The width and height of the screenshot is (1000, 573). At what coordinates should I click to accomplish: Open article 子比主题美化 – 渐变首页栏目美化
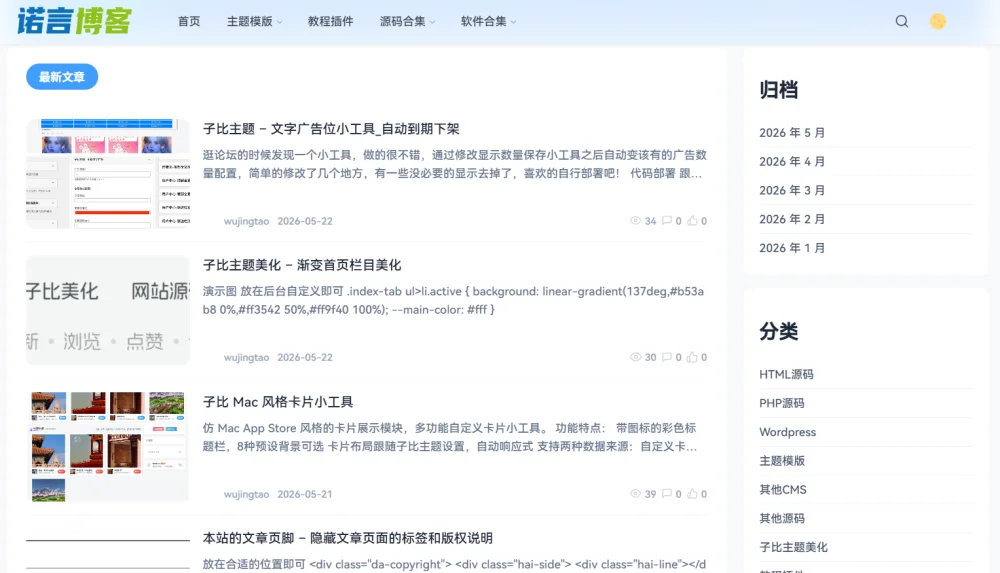[x=302, y=265]
